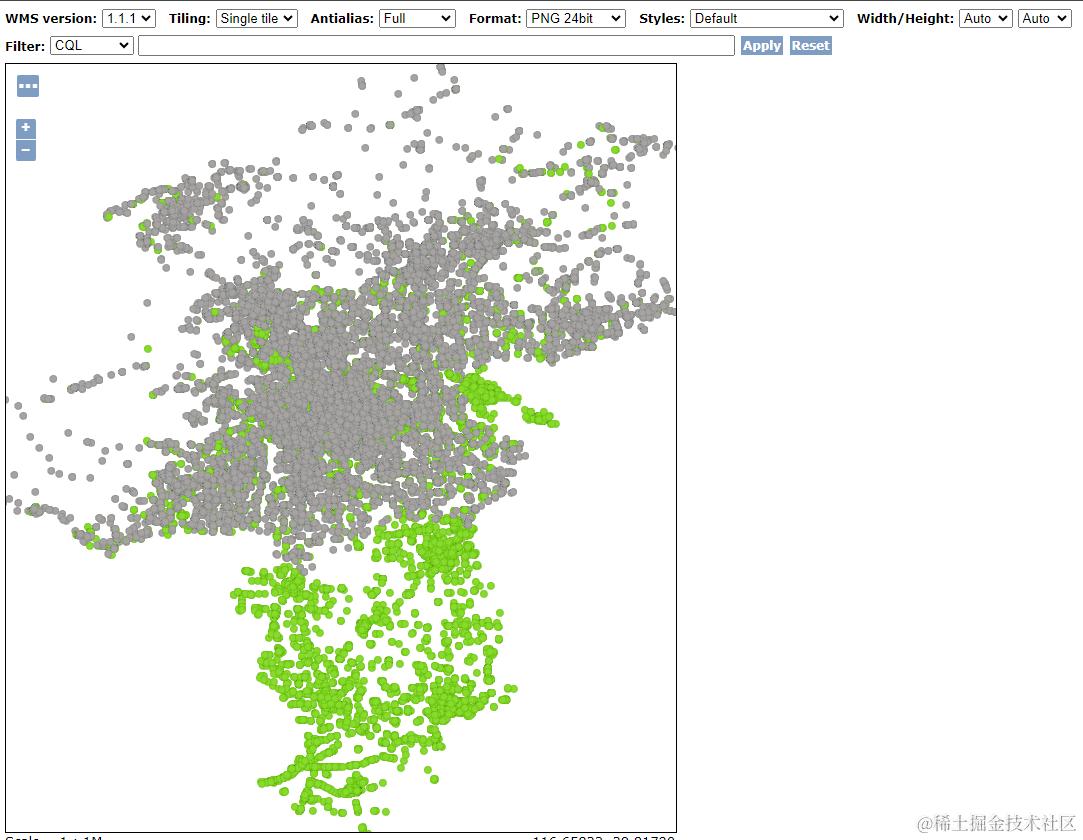Open the Styles Default dropdown
Image resolution: width=1083 pixels, height=840 pixels.
[766, 19]
